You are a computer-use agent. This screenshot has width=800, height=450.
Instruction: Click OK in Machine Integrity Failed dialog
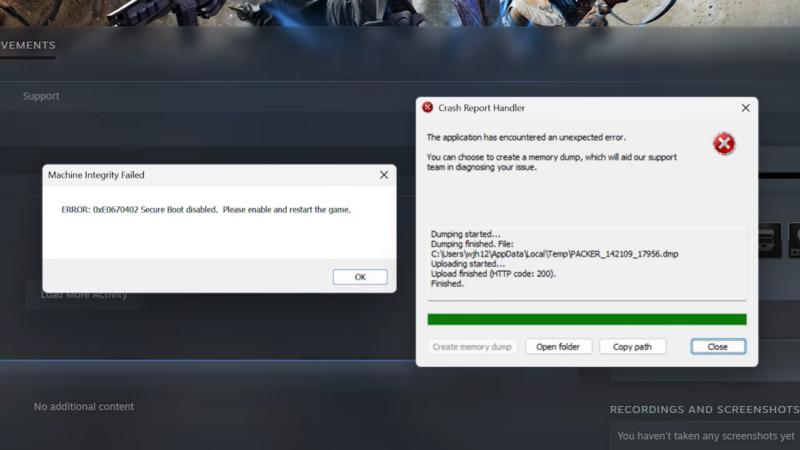[x=360, y=277]
